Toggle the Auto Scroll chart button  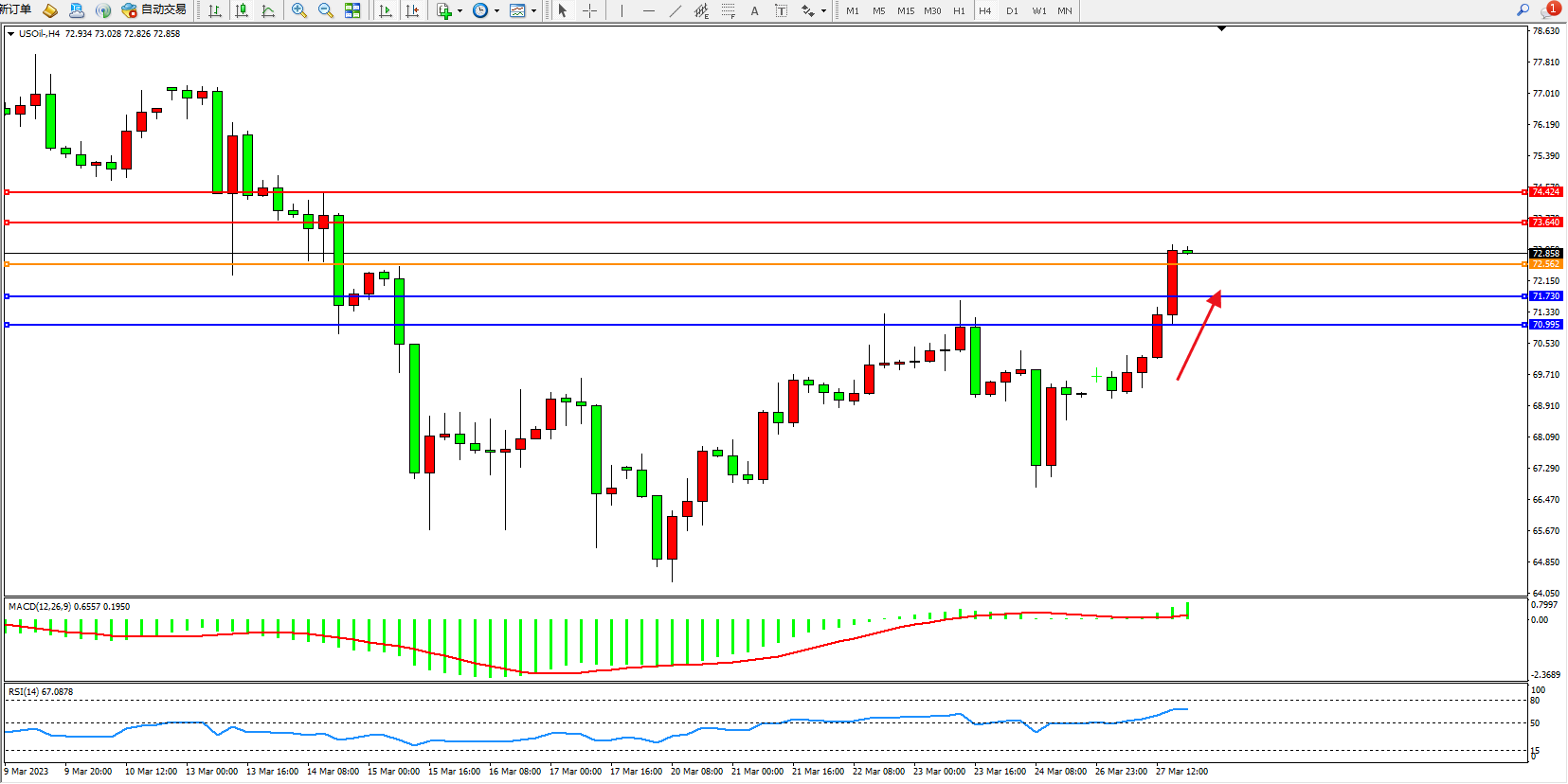386,10
